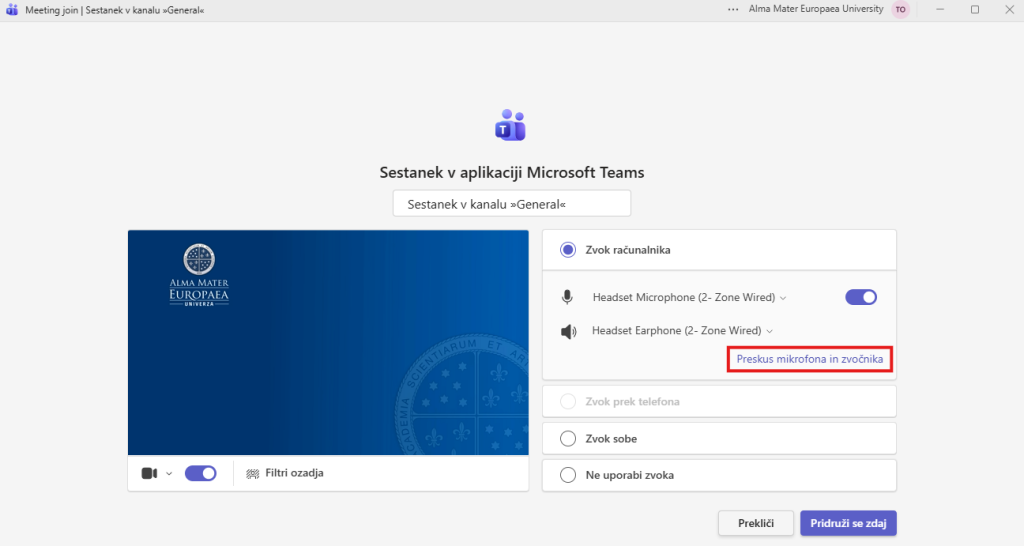Select the Zvok računalnika radio option
Image resolution: width=1024 pixels, height=546 pixels.
[568, 250]
